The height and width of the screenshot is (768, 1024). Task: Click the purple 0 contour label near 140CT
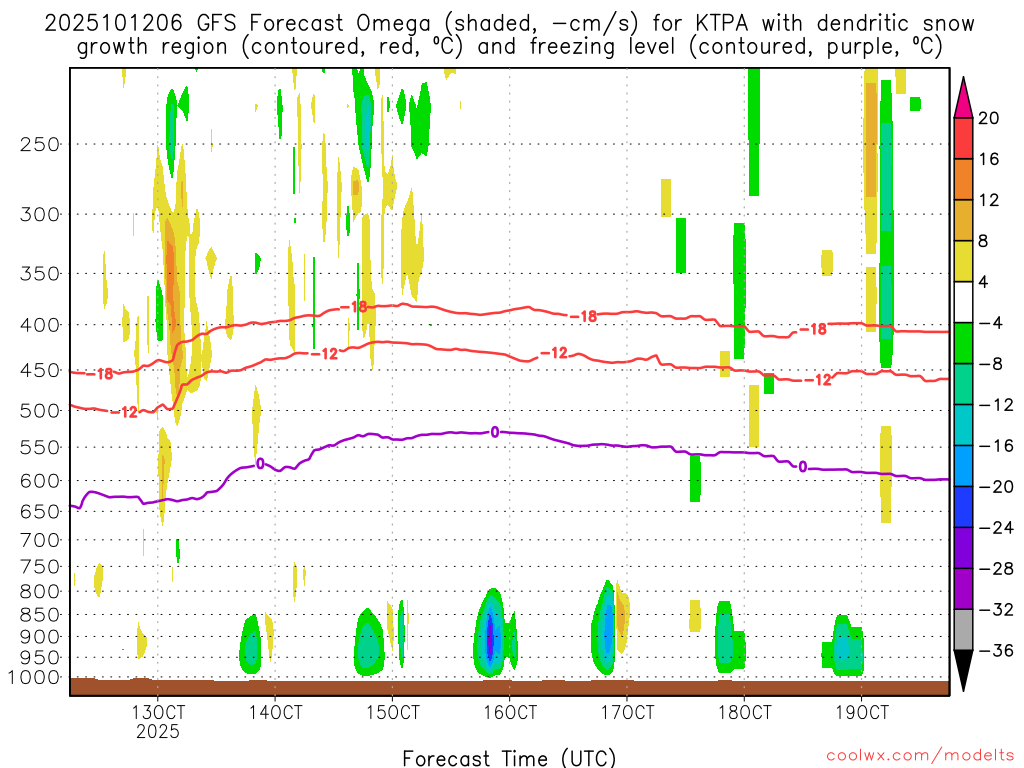point(260,464)
